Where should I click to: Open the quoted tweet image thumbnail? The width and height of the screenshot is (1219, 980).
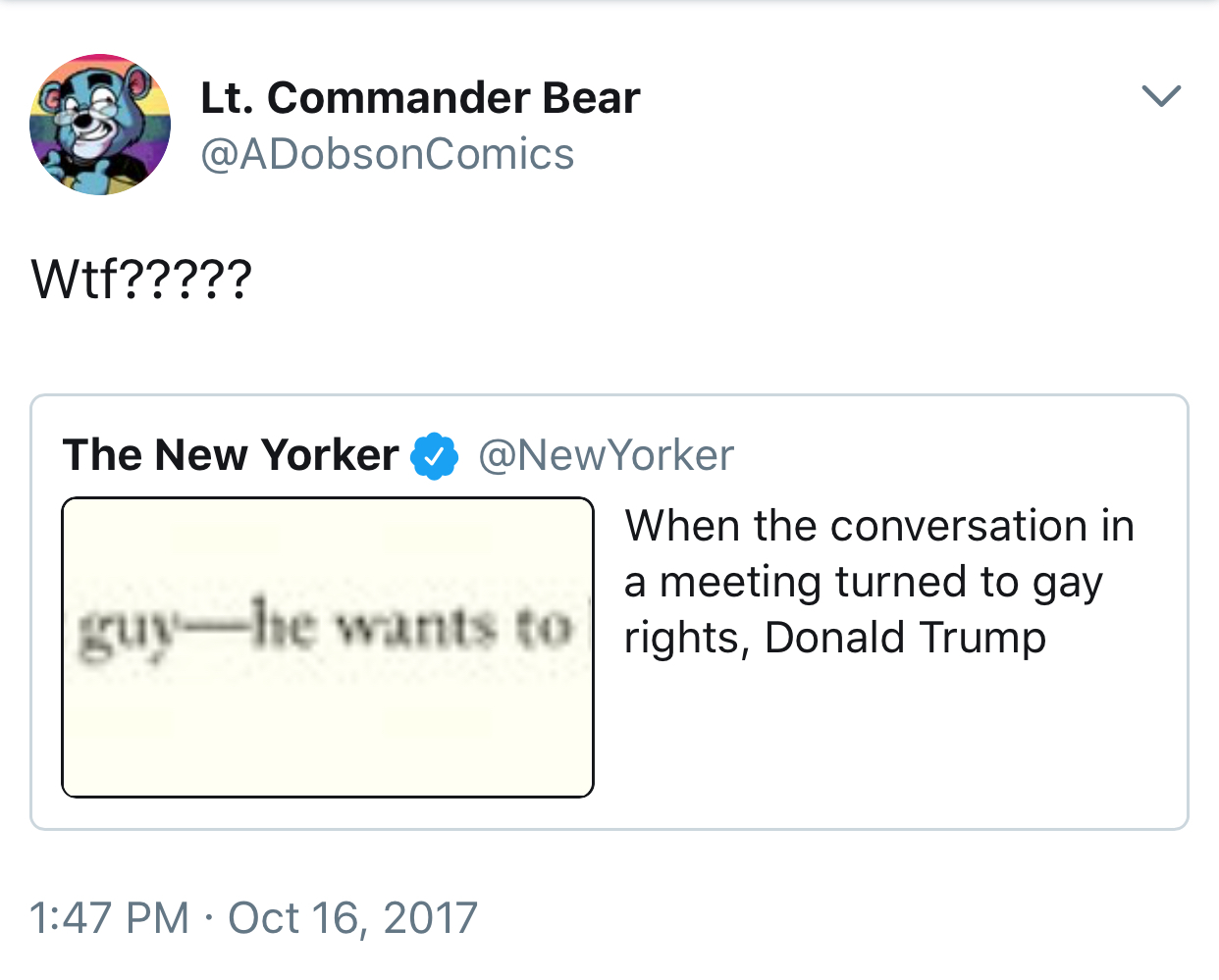click(328, 647)
